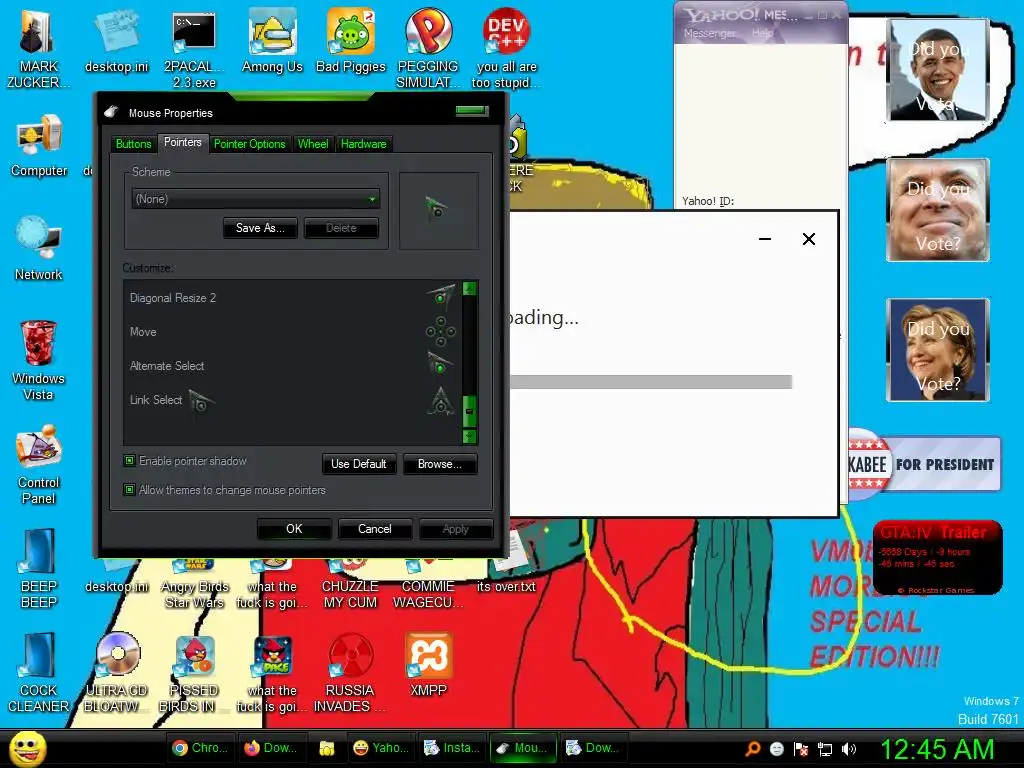This screenshot has height=768, width=1024.
Task: Open the MARK ZUCKER desktop icon
Action: pos(38,49)
